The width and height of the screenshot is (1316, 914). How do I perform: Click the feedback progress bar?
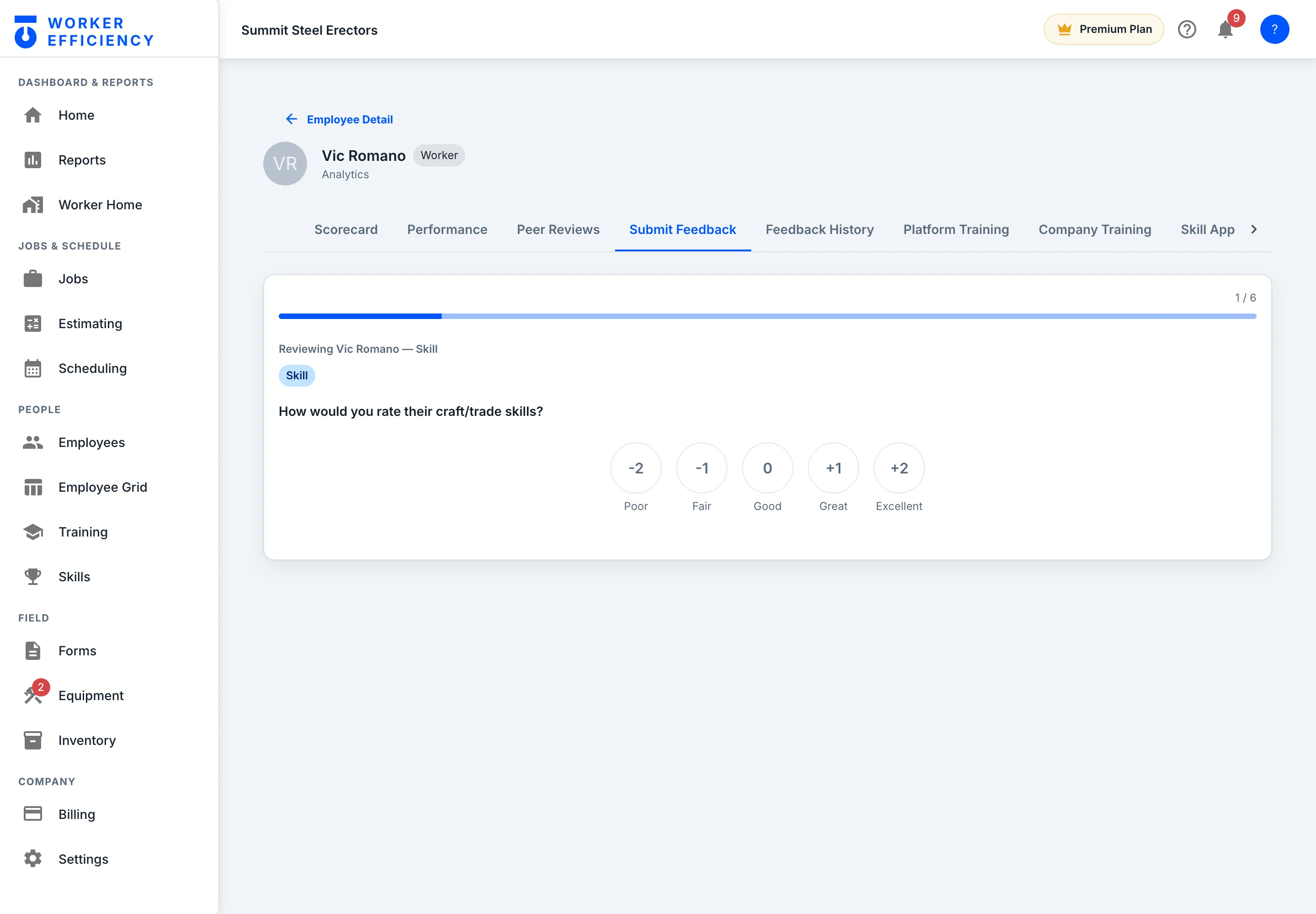coord(767,316)
